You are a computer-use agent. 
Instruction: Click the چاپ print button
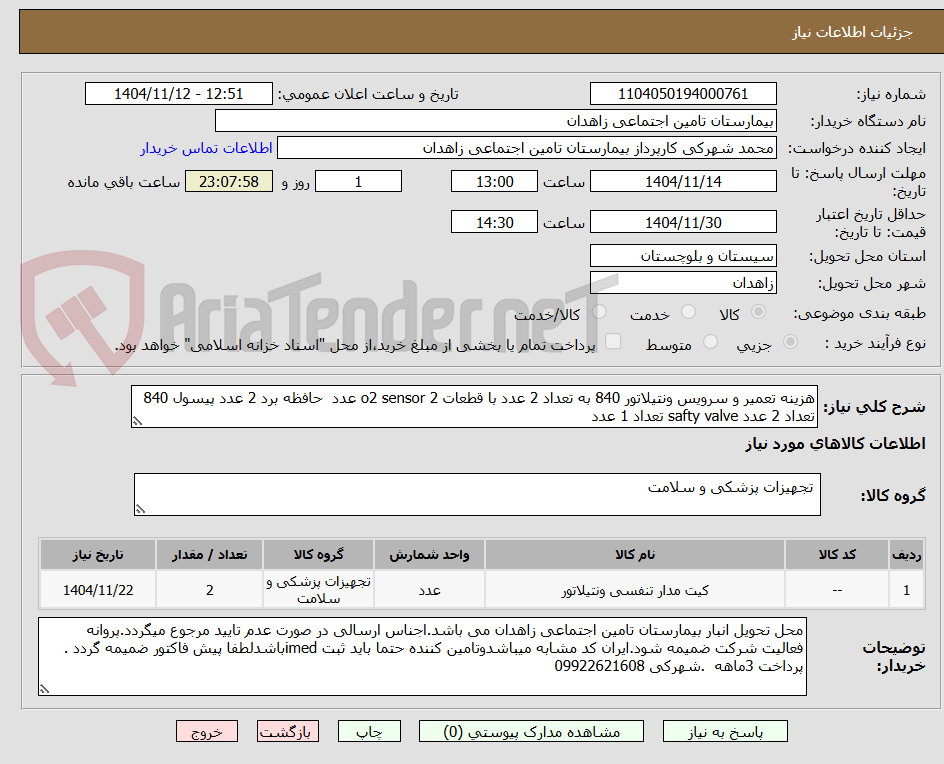369,731
